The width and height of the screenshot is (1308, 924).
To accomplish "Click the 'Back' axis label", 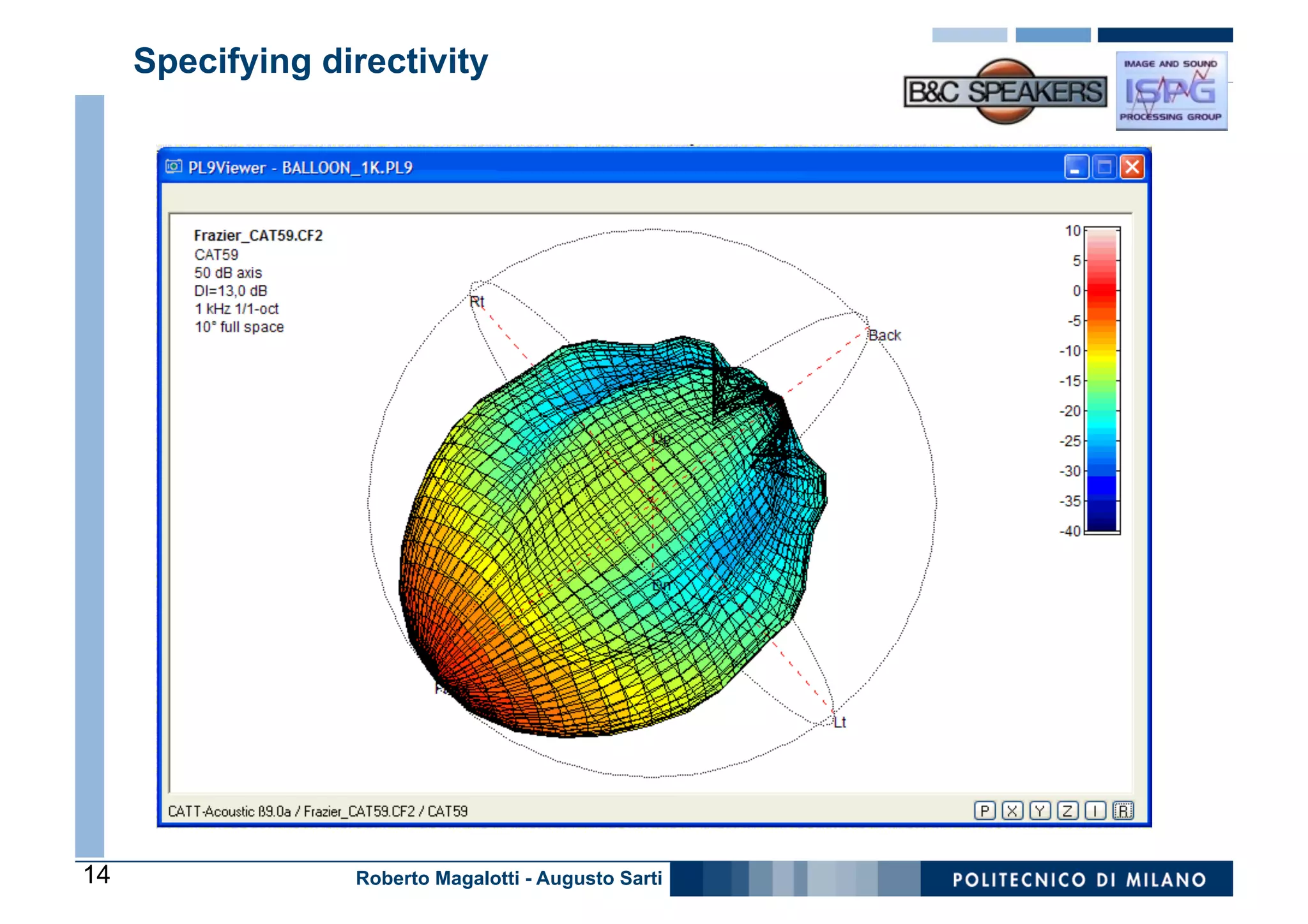I will (885, 335).
